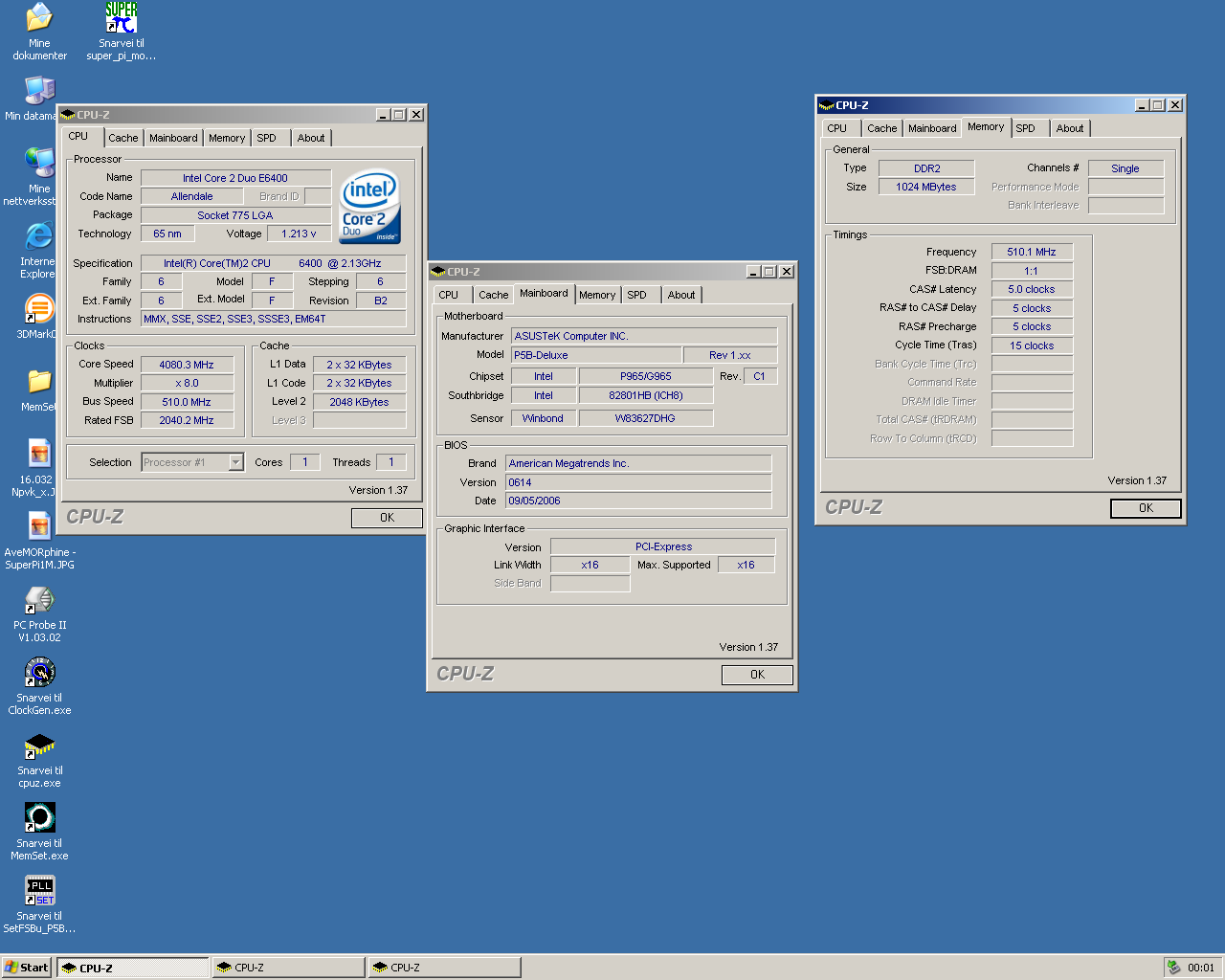Image resolution: width=1225 pixels, height=980 pixels.
Task: Launch the ClockGen.exe shortcut
Action: pyautogui.click(x=39, y=672)
